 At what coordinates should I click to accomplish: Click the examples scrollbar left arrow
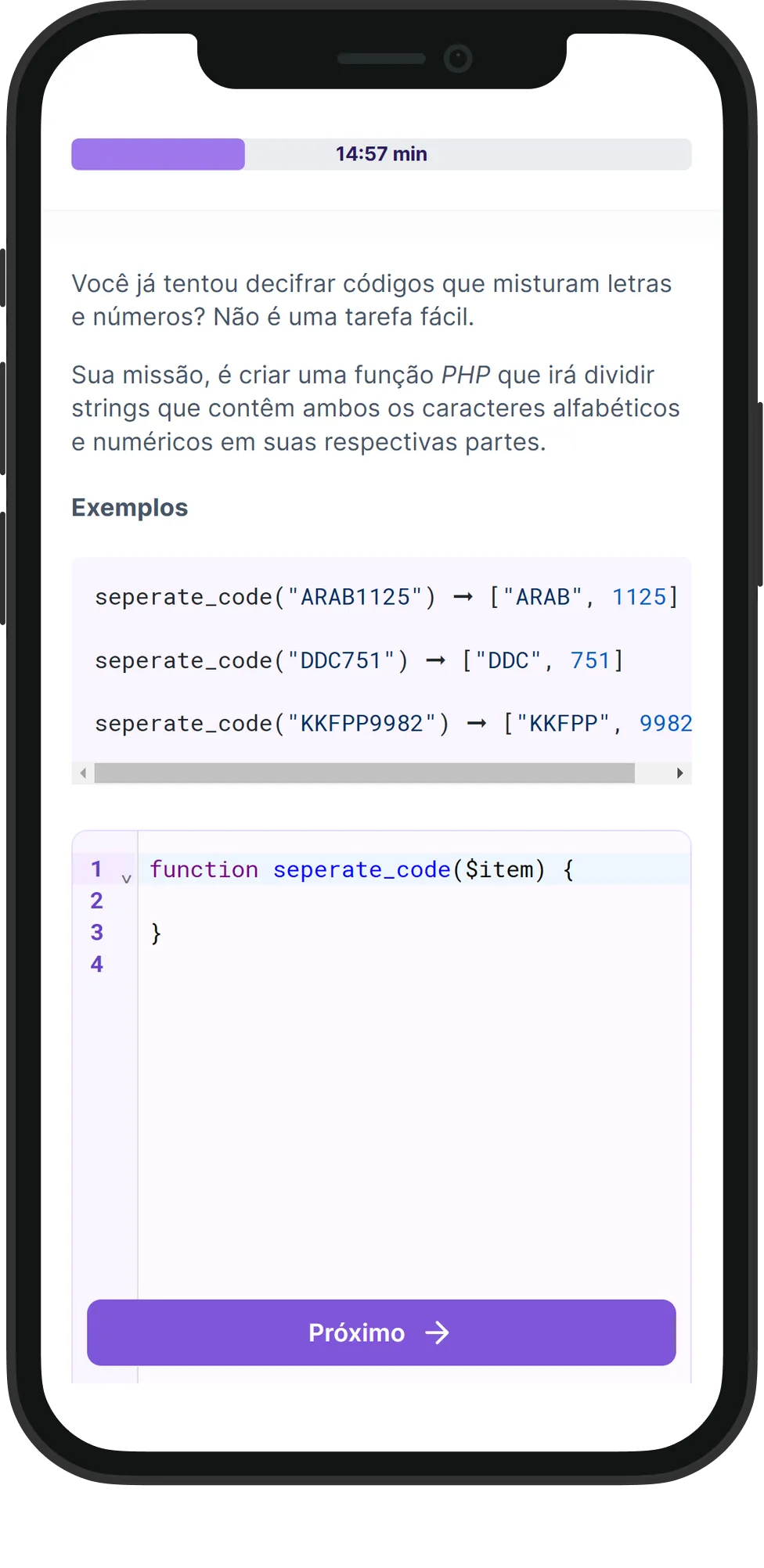point(83,773)
